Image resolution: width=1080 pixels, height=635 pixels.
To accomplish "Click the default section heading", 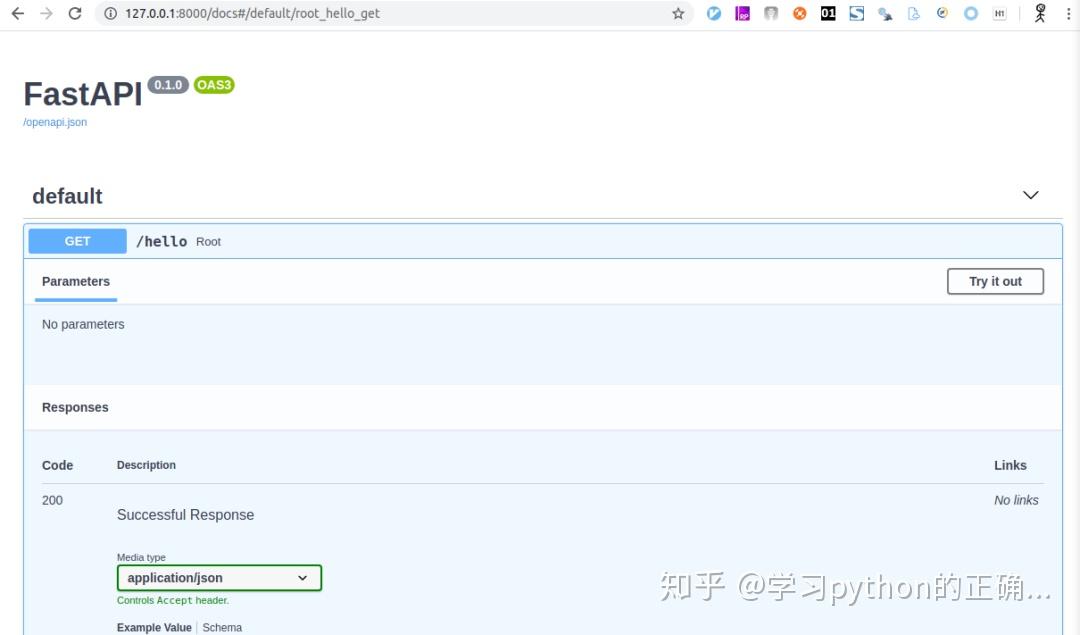I will 68,196.
